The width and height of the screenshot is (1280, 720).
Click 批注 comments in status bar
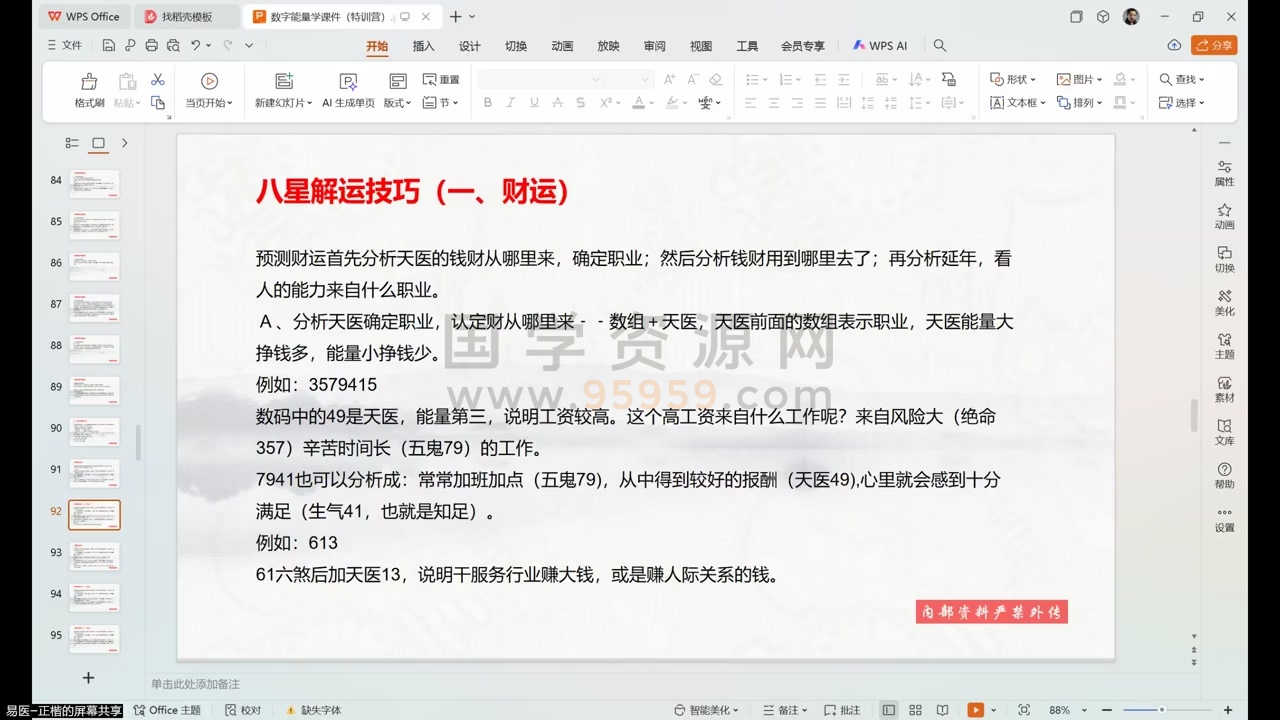pos(841,710)
